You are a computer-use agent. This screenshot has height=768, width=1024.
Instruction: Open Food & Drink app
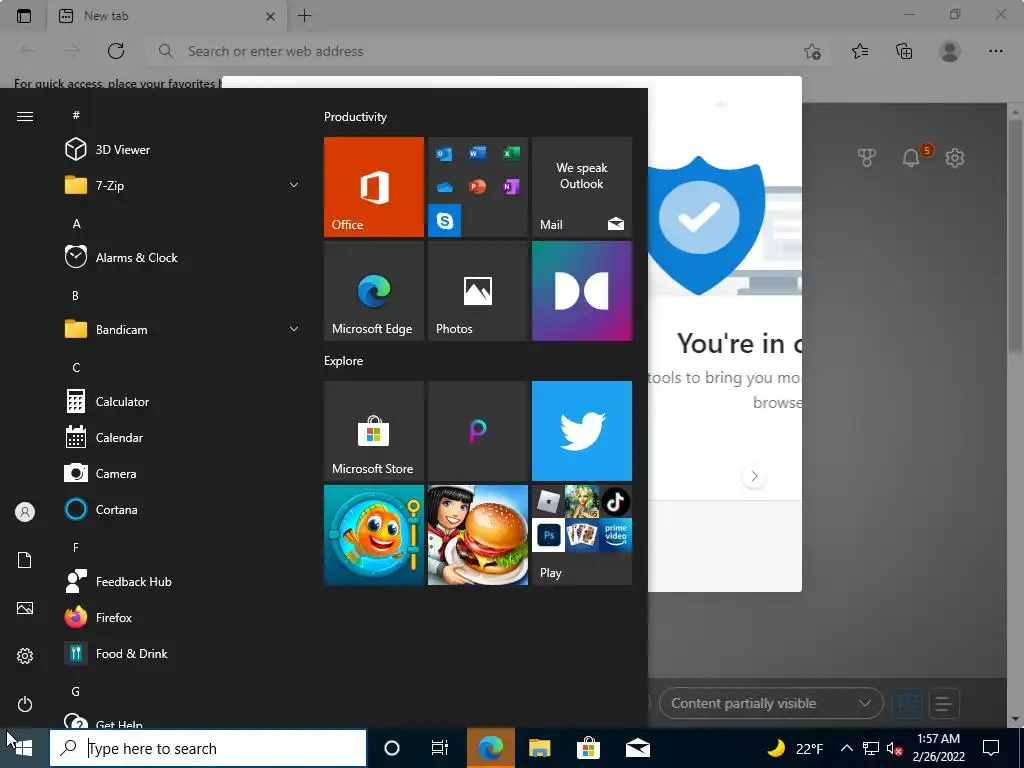click(183, 653)
